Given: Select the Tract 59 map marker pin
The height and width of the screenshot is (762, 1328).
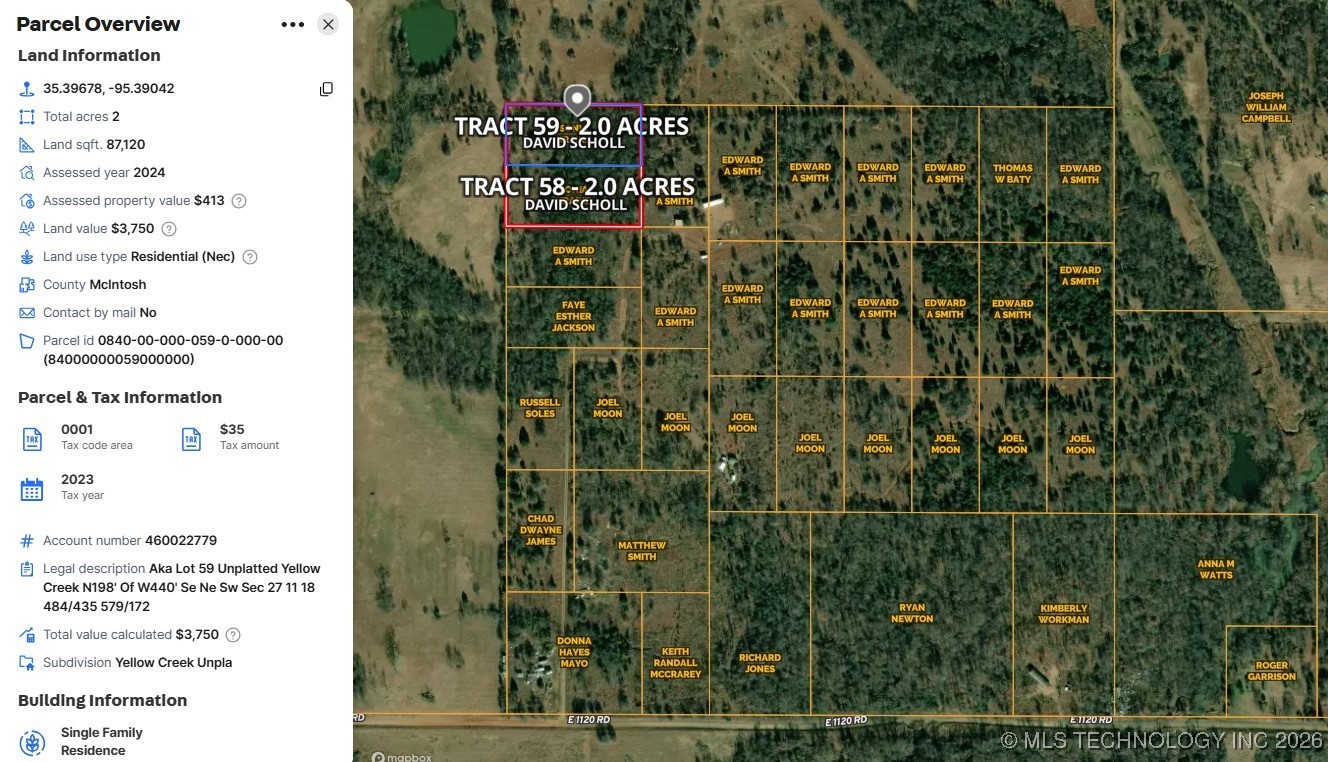Looking at the screenshot, I should pos(577,99).
